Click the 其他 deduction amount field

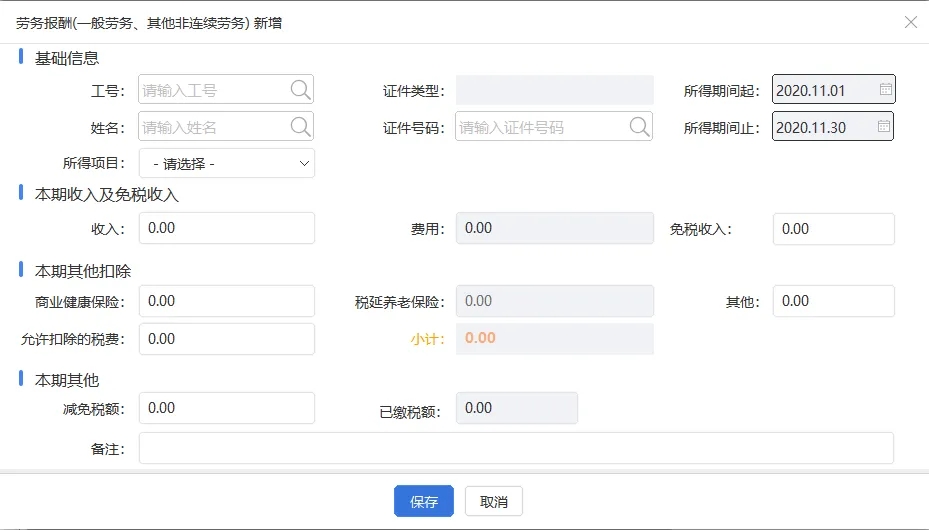[x=834, y=301]
